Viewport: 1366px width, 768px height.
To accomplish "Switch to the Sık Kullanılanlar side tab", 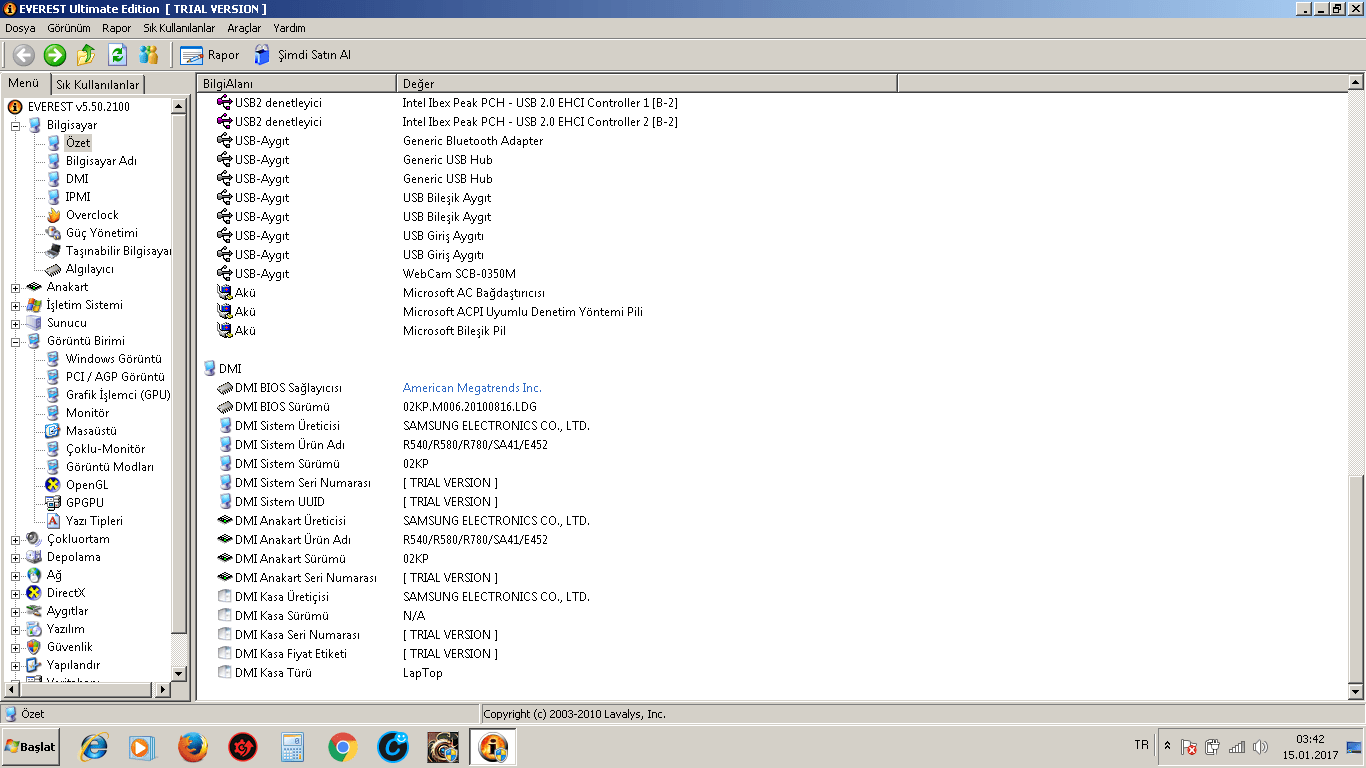I will (97, 85).
